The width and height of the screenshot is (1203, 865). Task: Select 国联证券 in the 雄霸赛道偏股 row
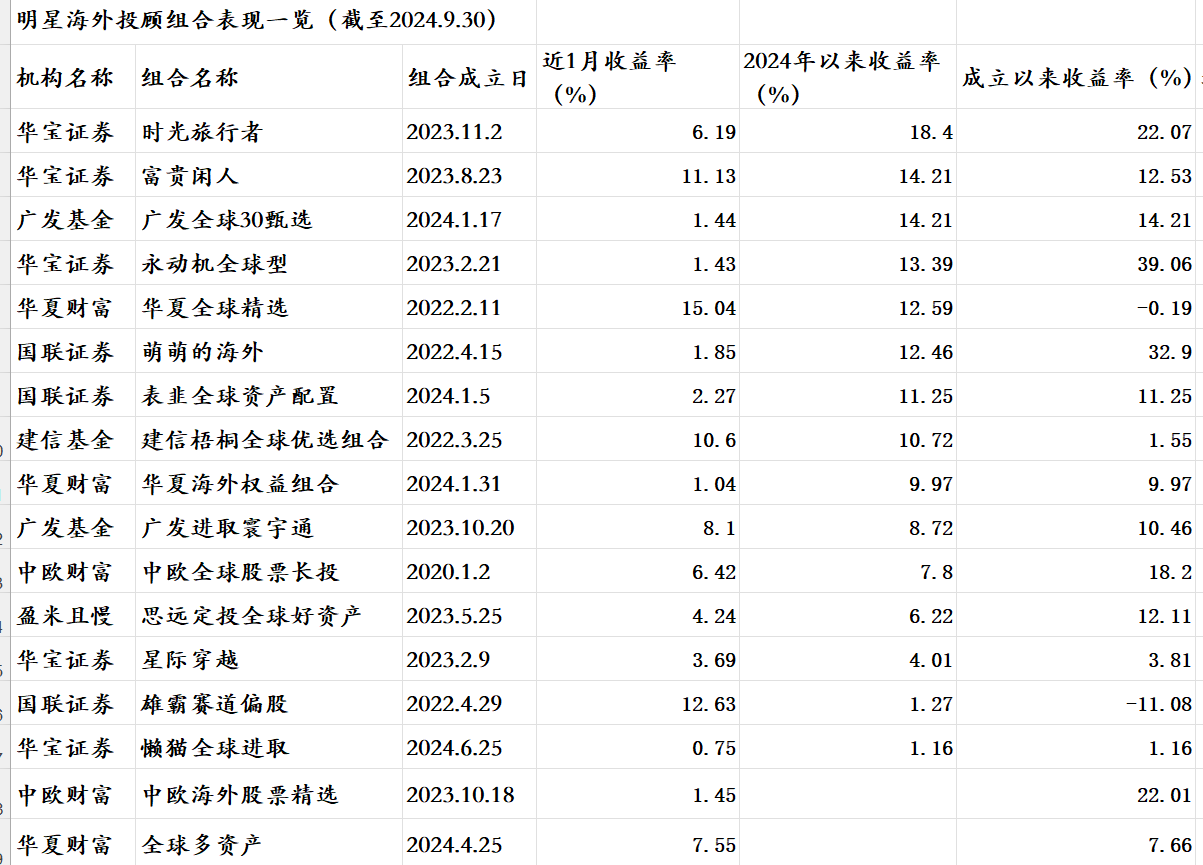[73, 703]
